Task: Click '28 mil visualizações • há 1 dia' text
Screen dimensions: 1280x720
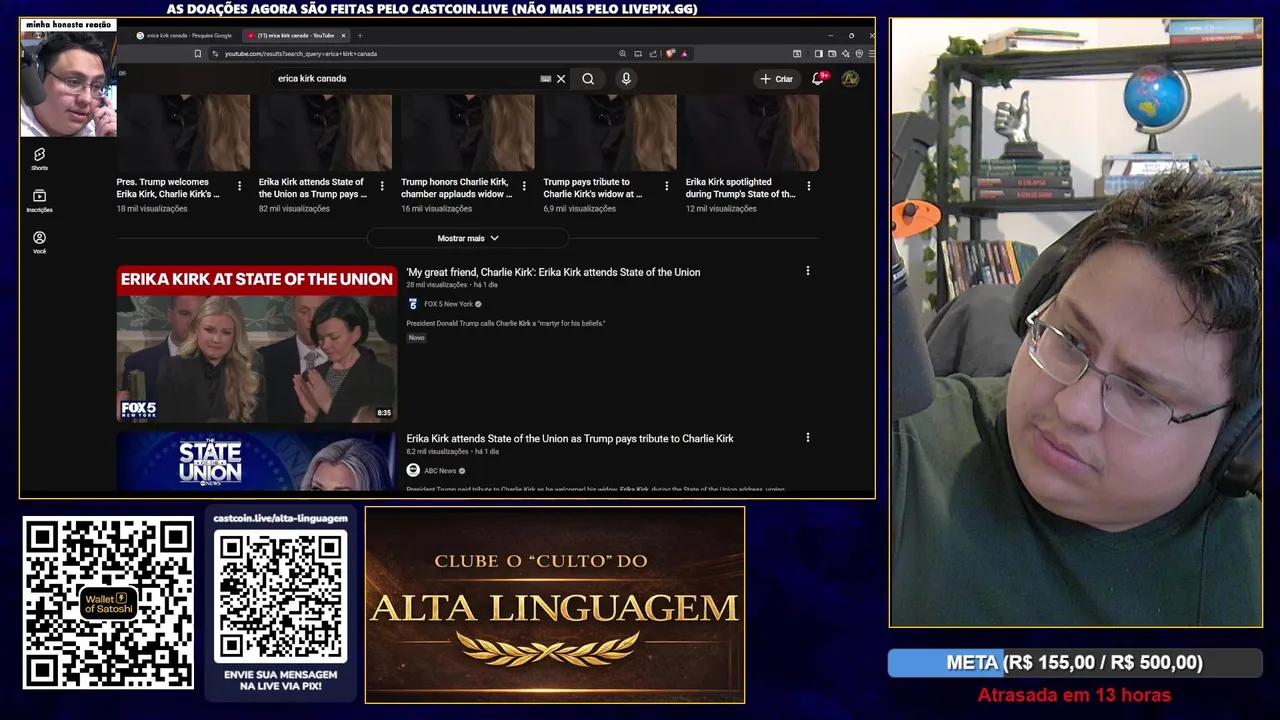Action: pos(452,285)
